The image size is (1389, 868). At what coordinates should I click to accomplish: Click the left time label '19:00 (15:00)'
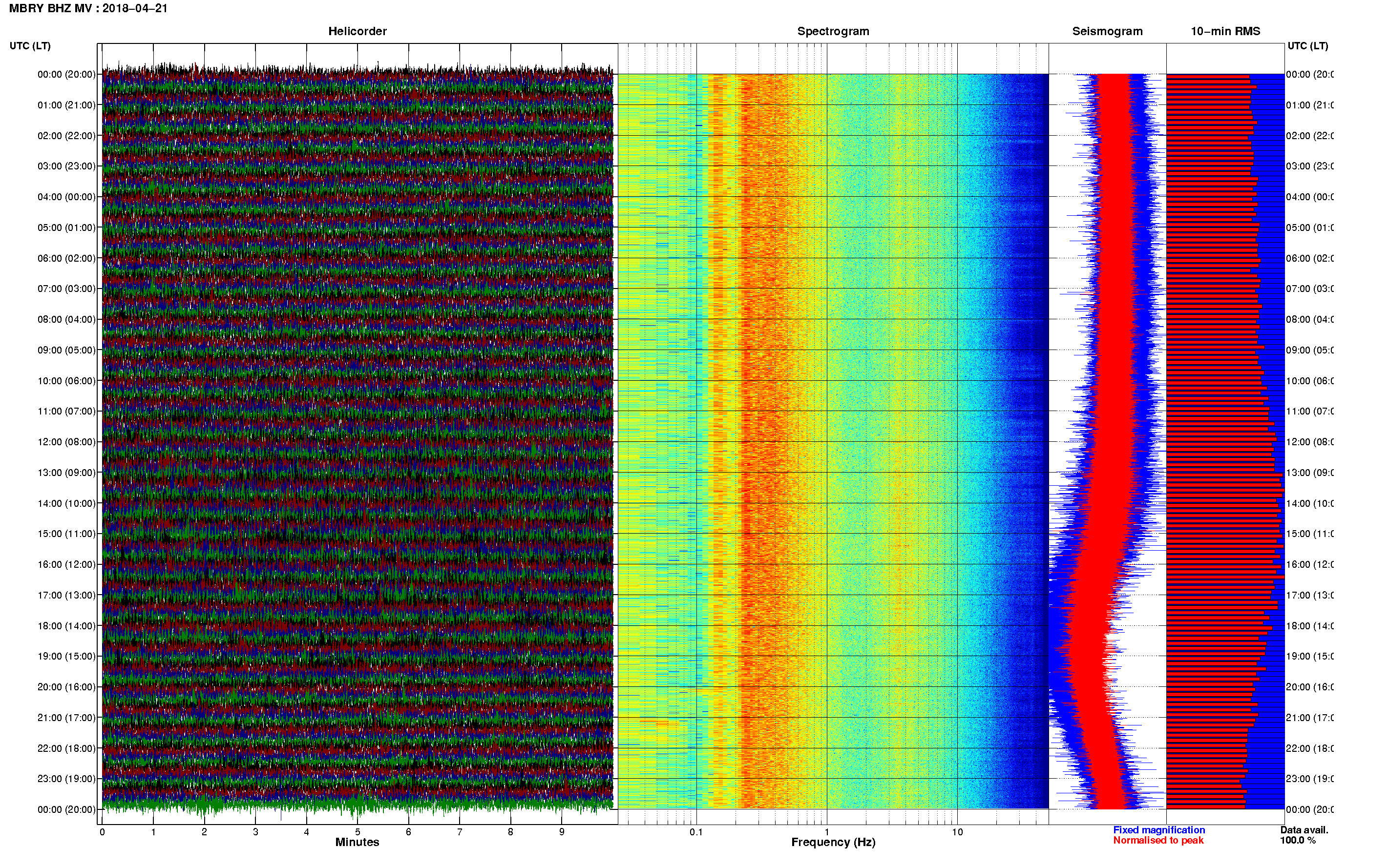66,656
